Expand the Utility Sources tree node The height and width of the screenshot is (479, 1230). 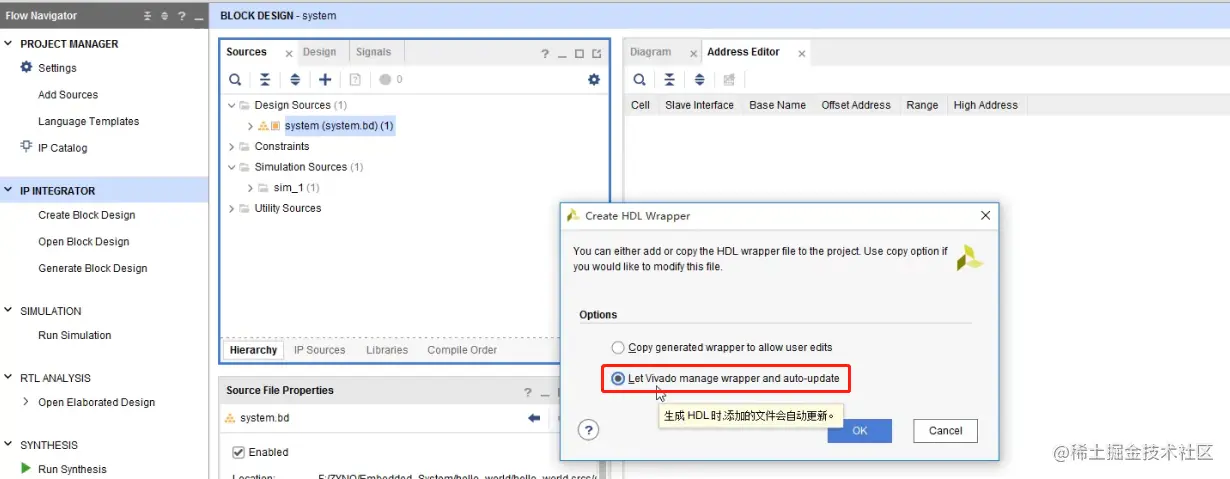click(232, 208)
